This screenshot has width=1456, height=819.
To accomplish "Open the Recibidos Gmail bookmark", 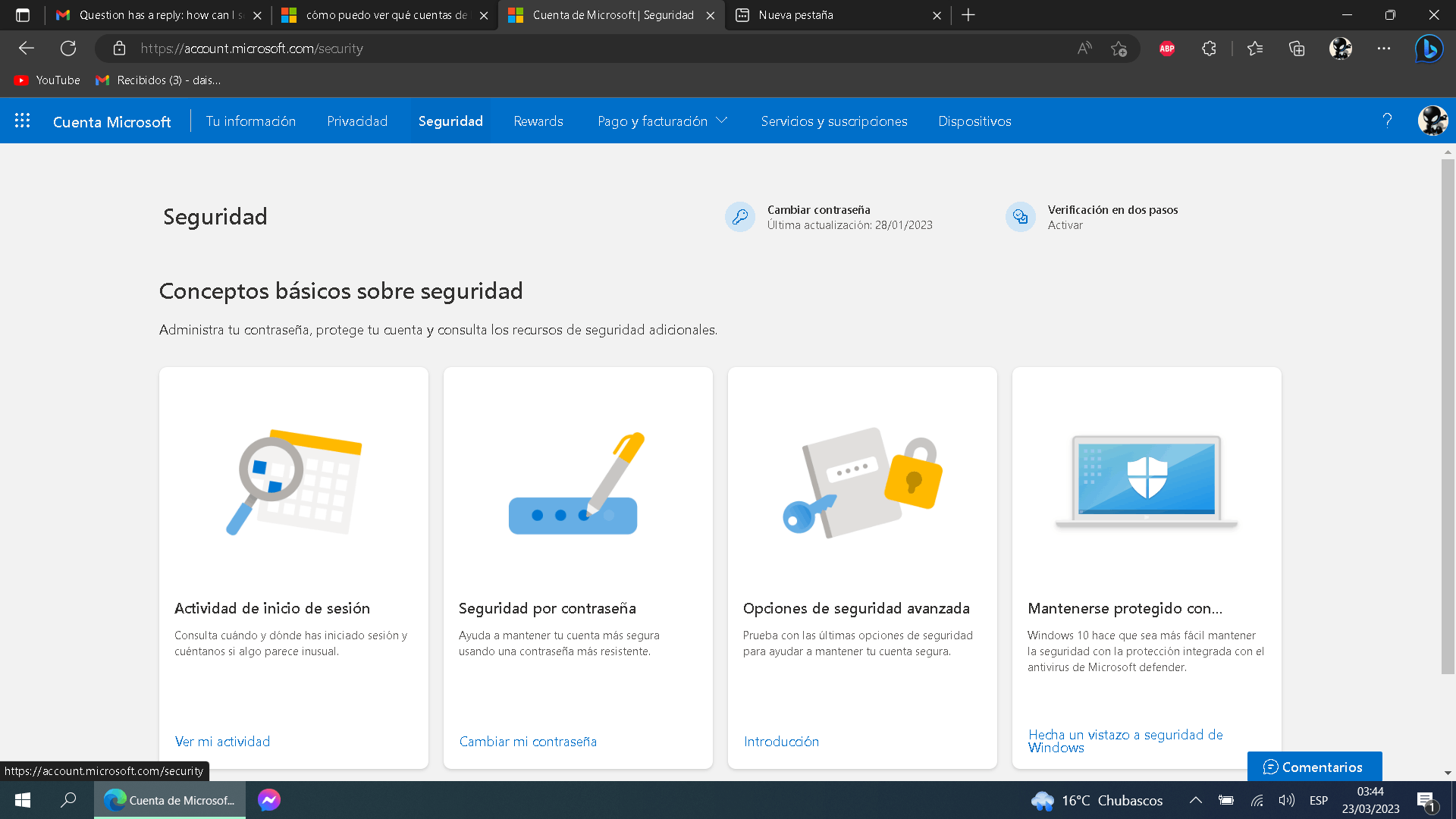I will 158,80.
